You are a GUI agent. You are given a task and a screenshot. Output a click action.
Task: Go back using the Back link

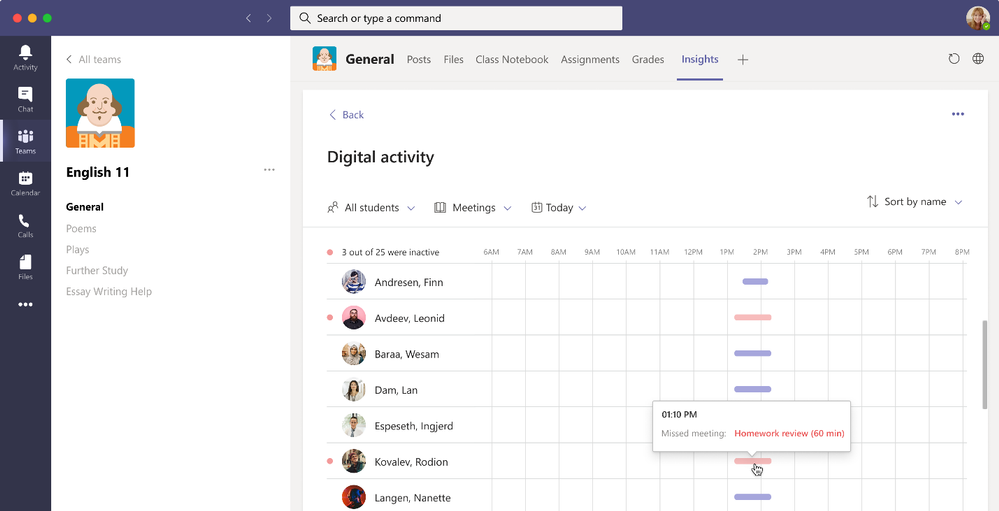click(346, 115)
